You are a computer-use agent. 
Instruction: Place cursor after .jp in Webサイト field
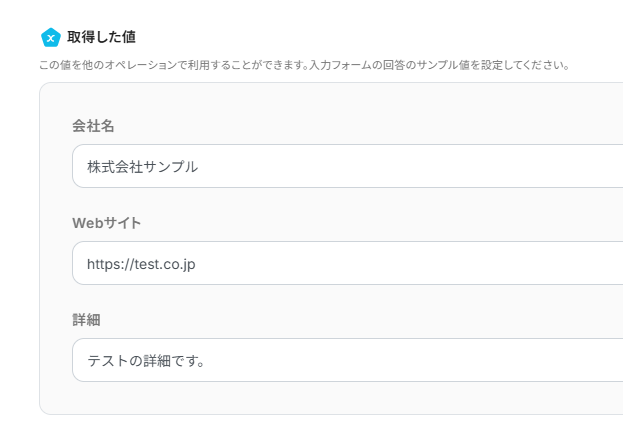(196, 263)
